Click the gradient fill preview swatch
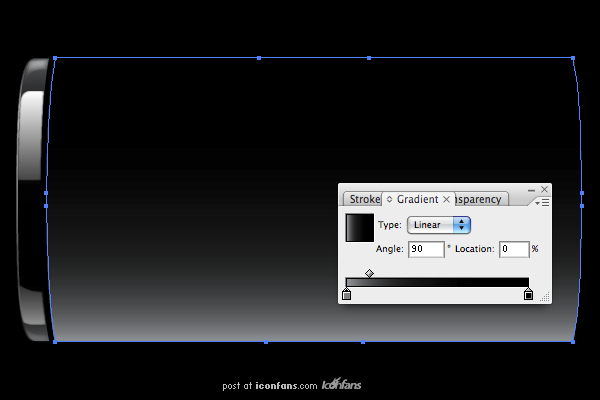The height and width of the screenshot is (400, 600). click(359, 228)
